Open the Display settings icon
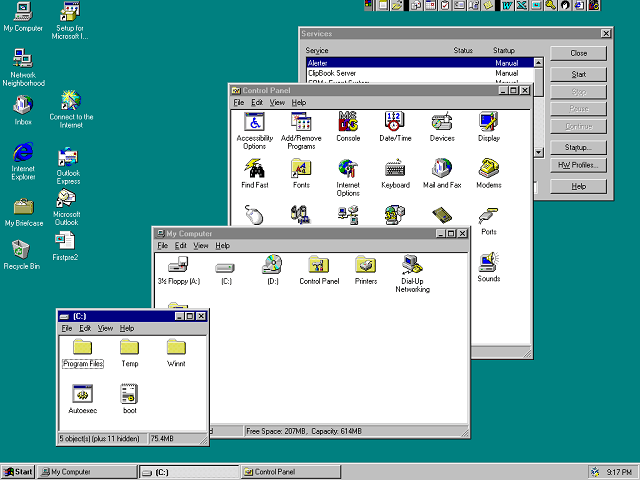The width and height of the screenshot is (640, 480). pyautogui.click(x=489, y=127)
